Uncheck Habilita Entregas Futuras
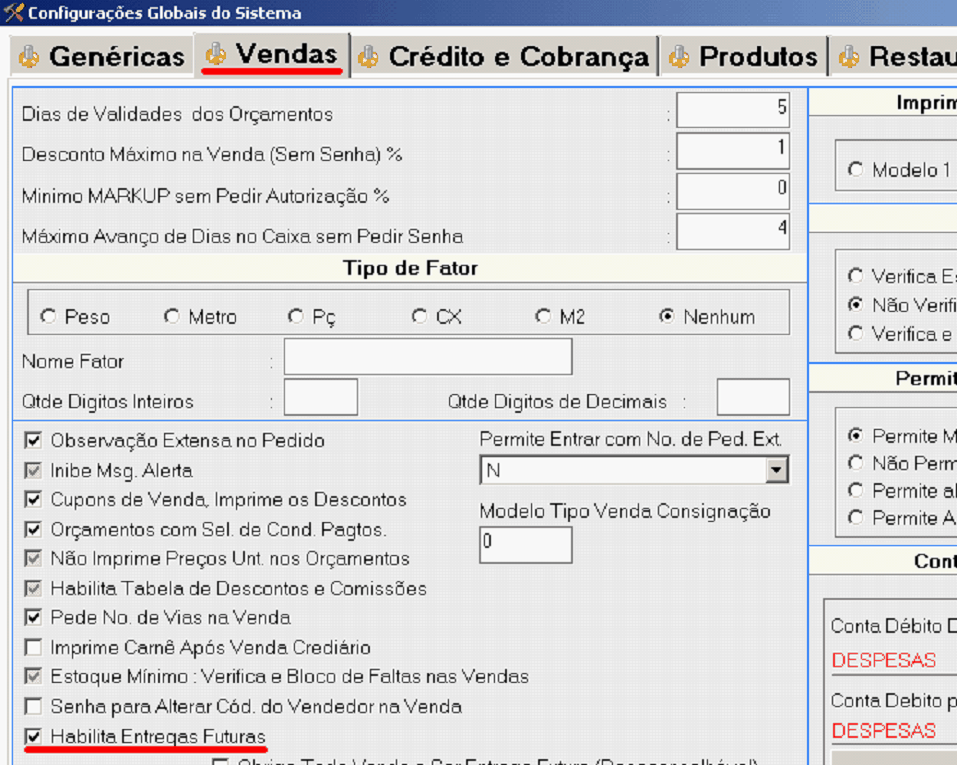 point(34,736)
